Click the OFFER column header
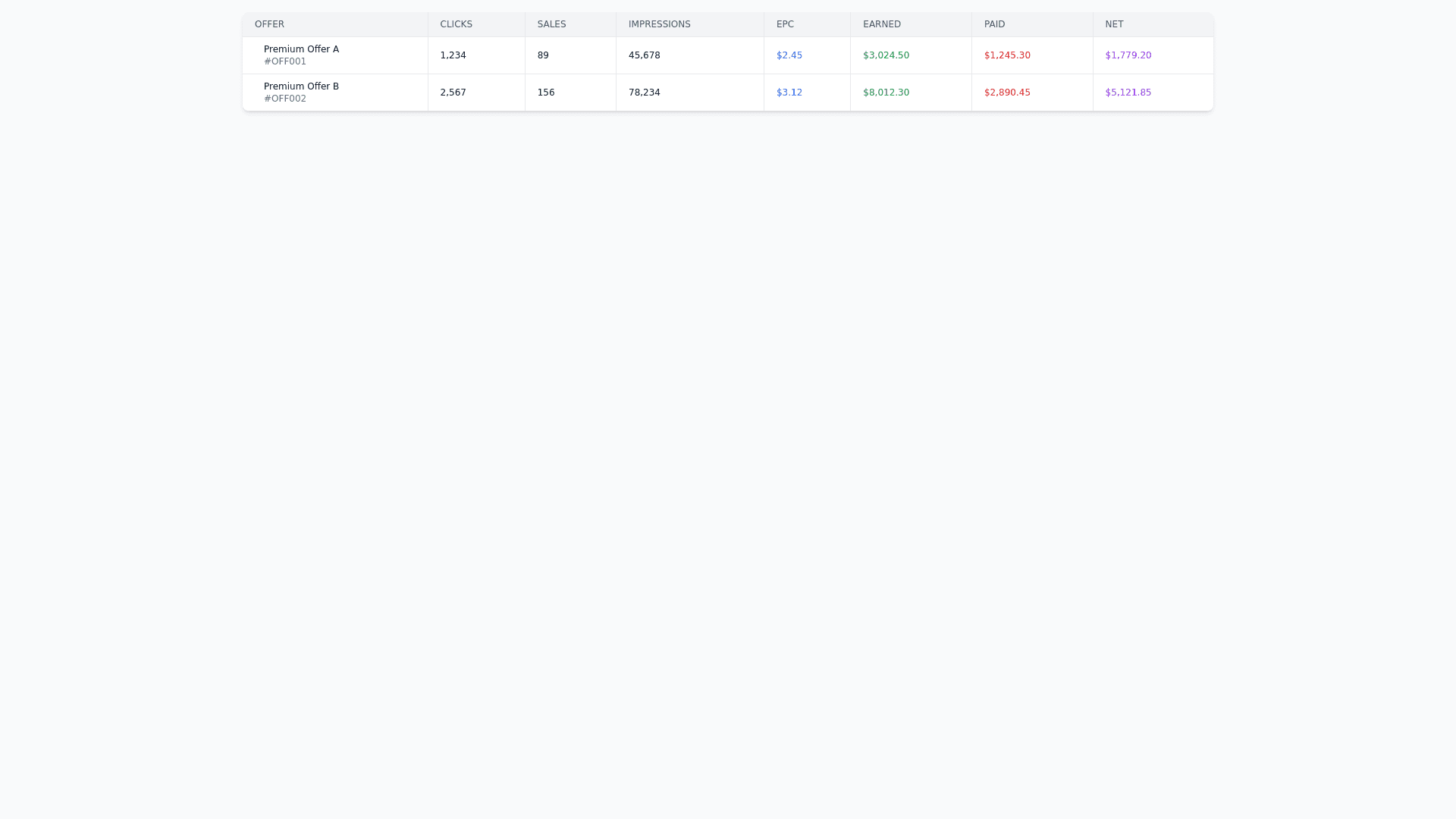 (269, 24)
